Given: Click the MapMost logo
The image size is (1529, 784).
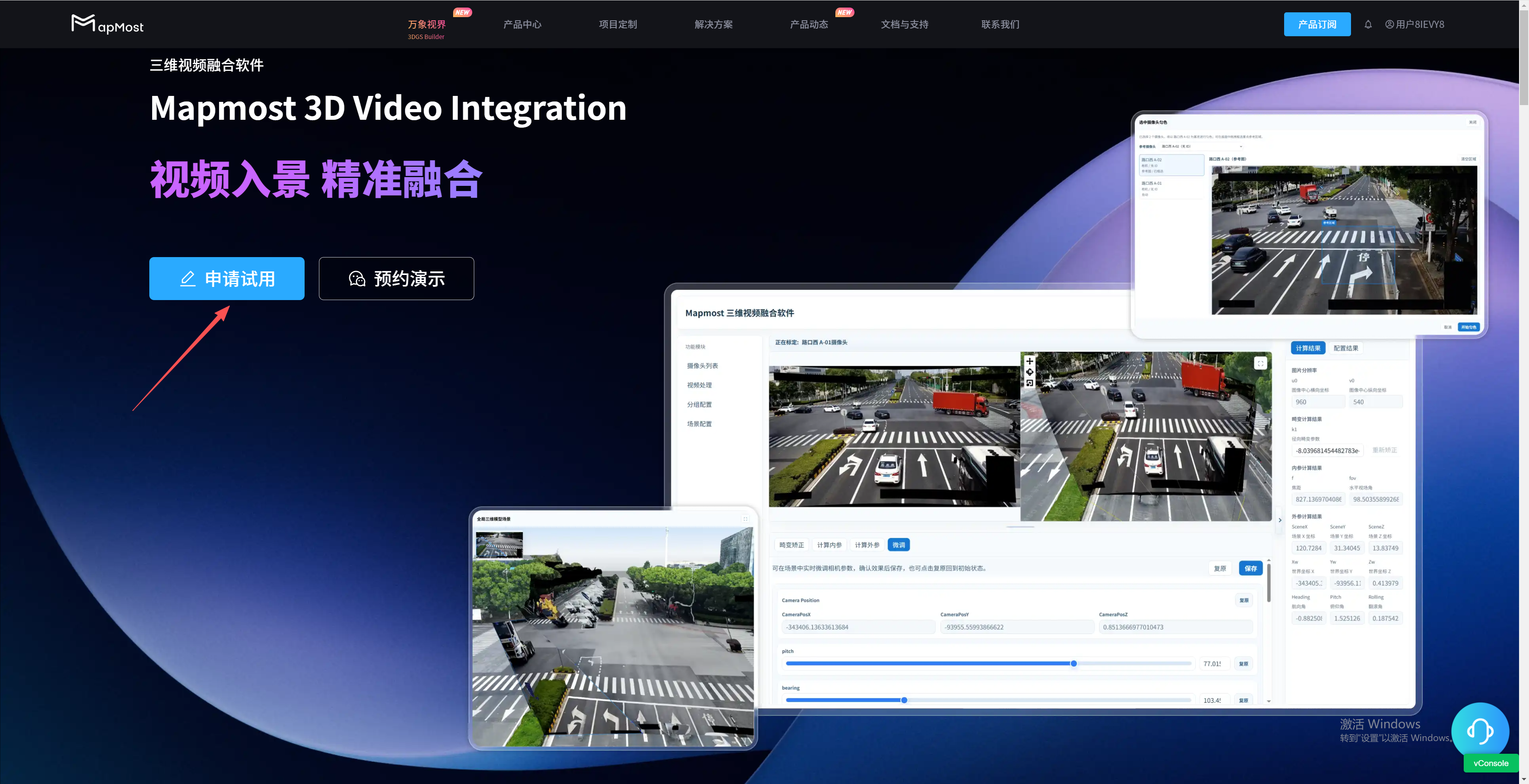Looking at the screenshot, I should (108, 24).
